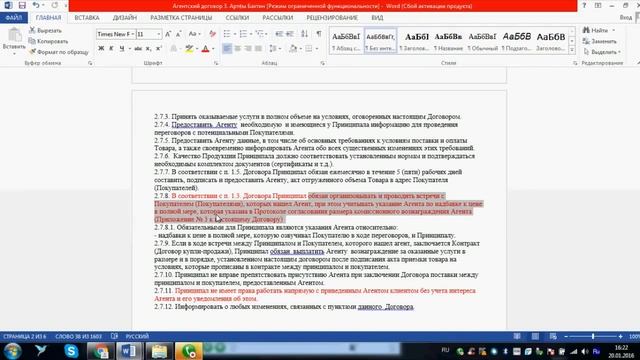Cut the selection with Вырезать
This screenshot has width=640, height=360.
pos(45,31)
